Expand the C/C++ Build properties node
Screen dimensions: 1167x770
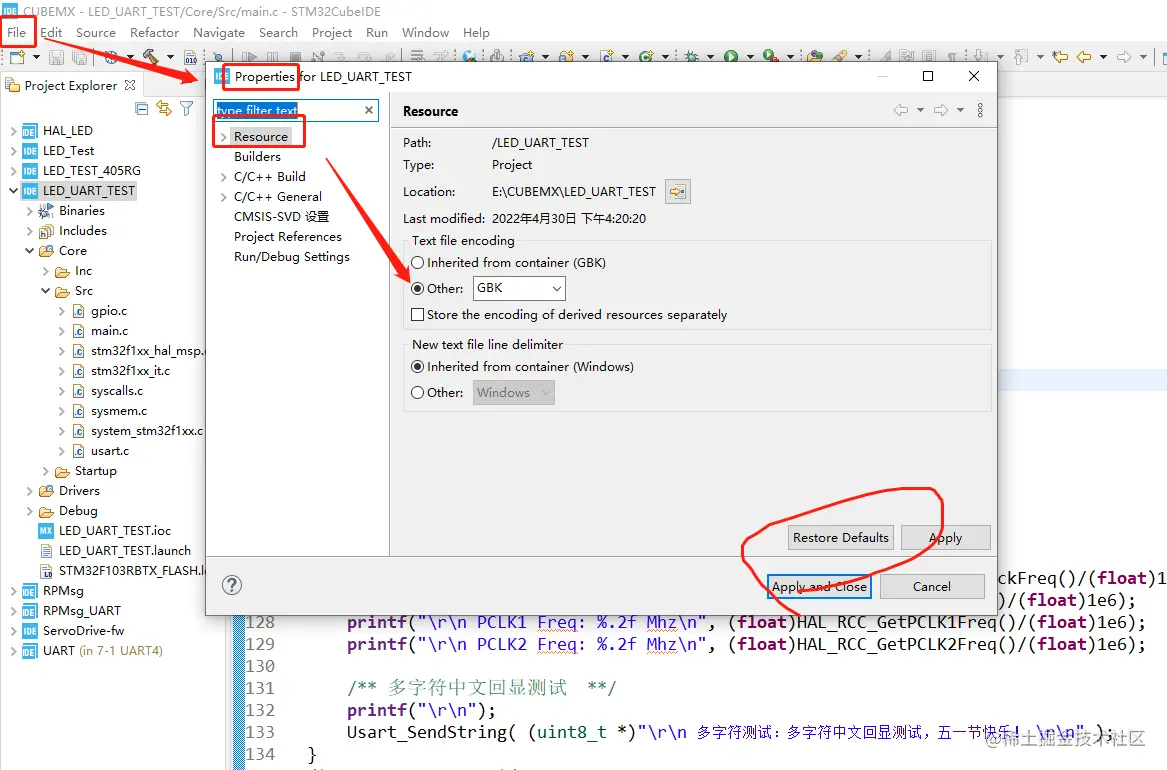pos(223,177)
